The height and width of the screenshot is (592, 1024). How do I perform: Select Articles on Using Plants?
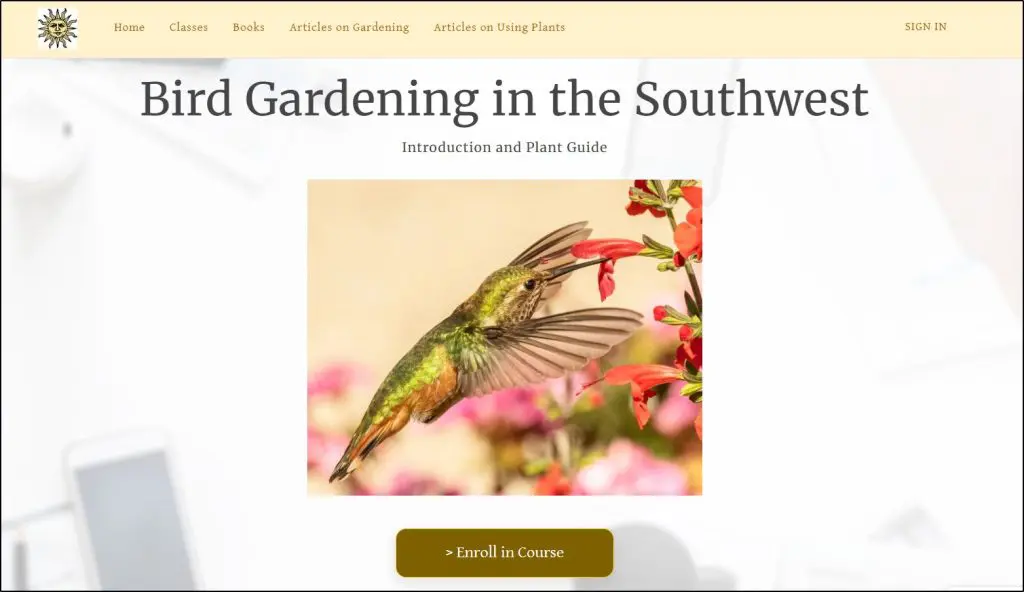500,27
